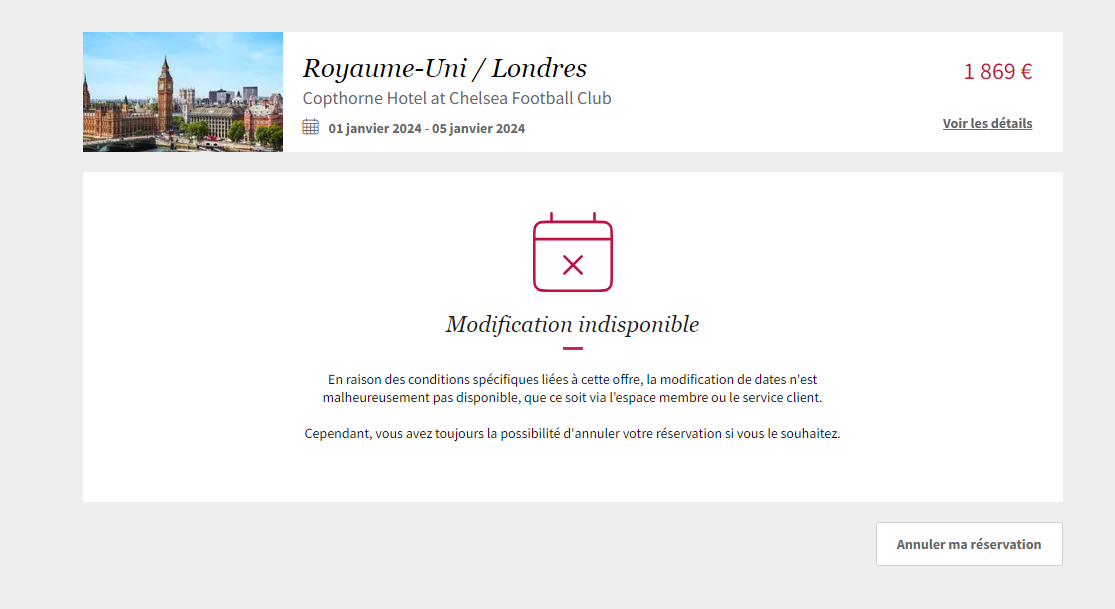Open the Voir les détails link

point(987,123)
